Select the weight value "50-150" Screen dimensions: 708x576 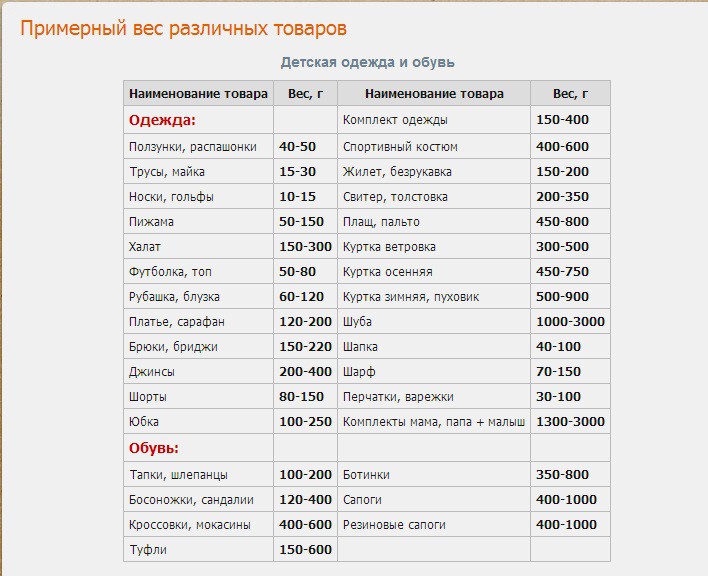pyautogui.click(x=301, y=222)
